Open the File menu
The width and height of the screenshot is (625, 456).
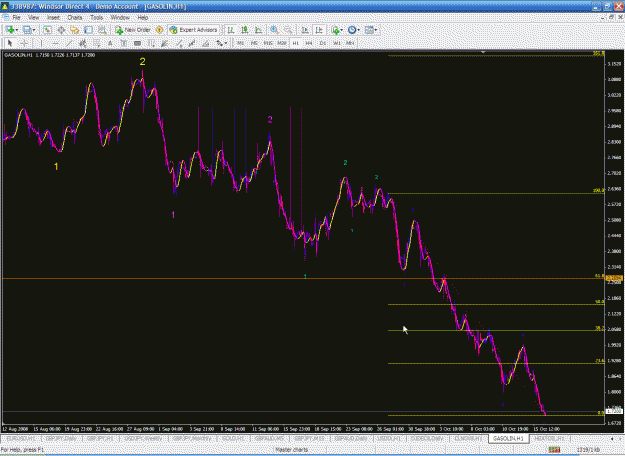click(x=16, y=18)
